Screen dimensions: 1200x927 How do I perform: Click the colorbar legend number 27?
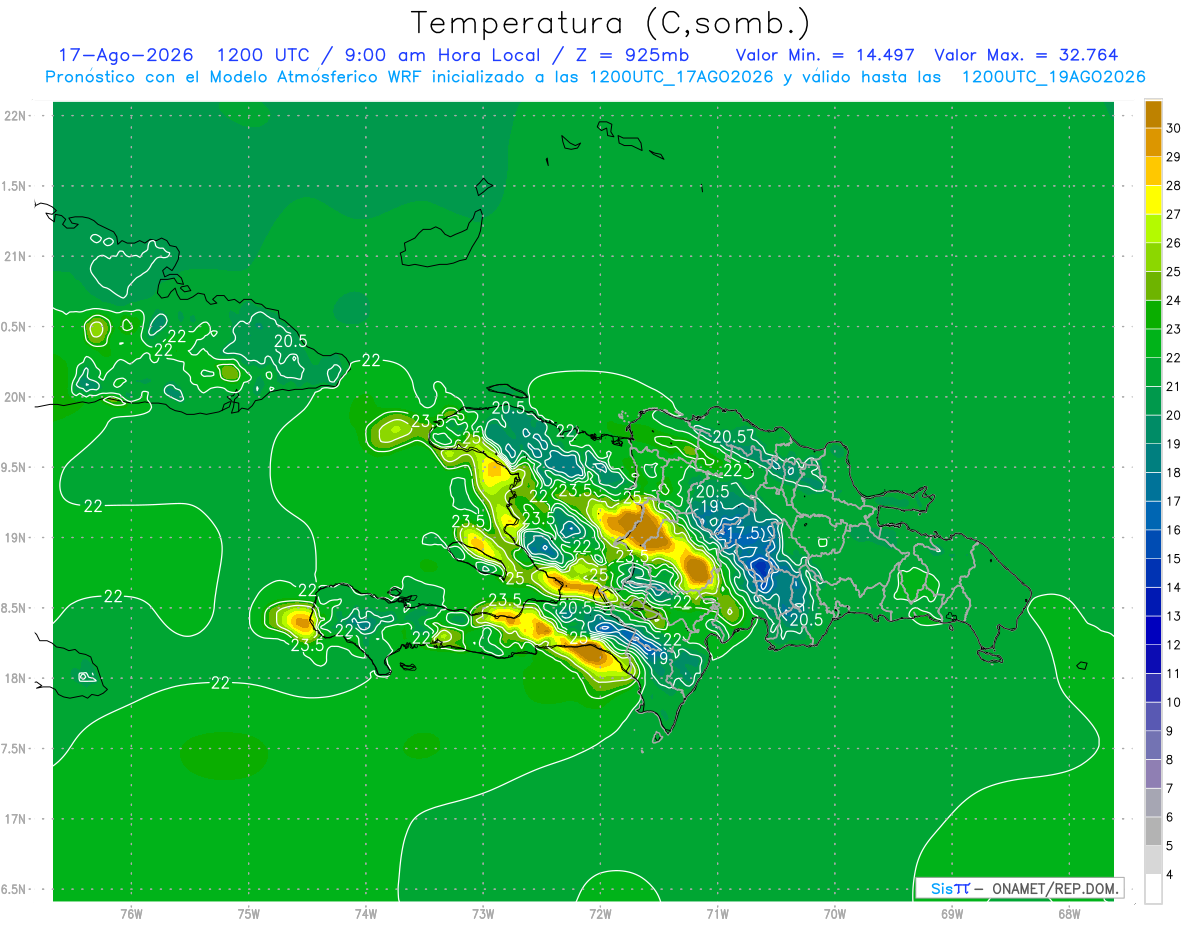(x=1174, y=214)
